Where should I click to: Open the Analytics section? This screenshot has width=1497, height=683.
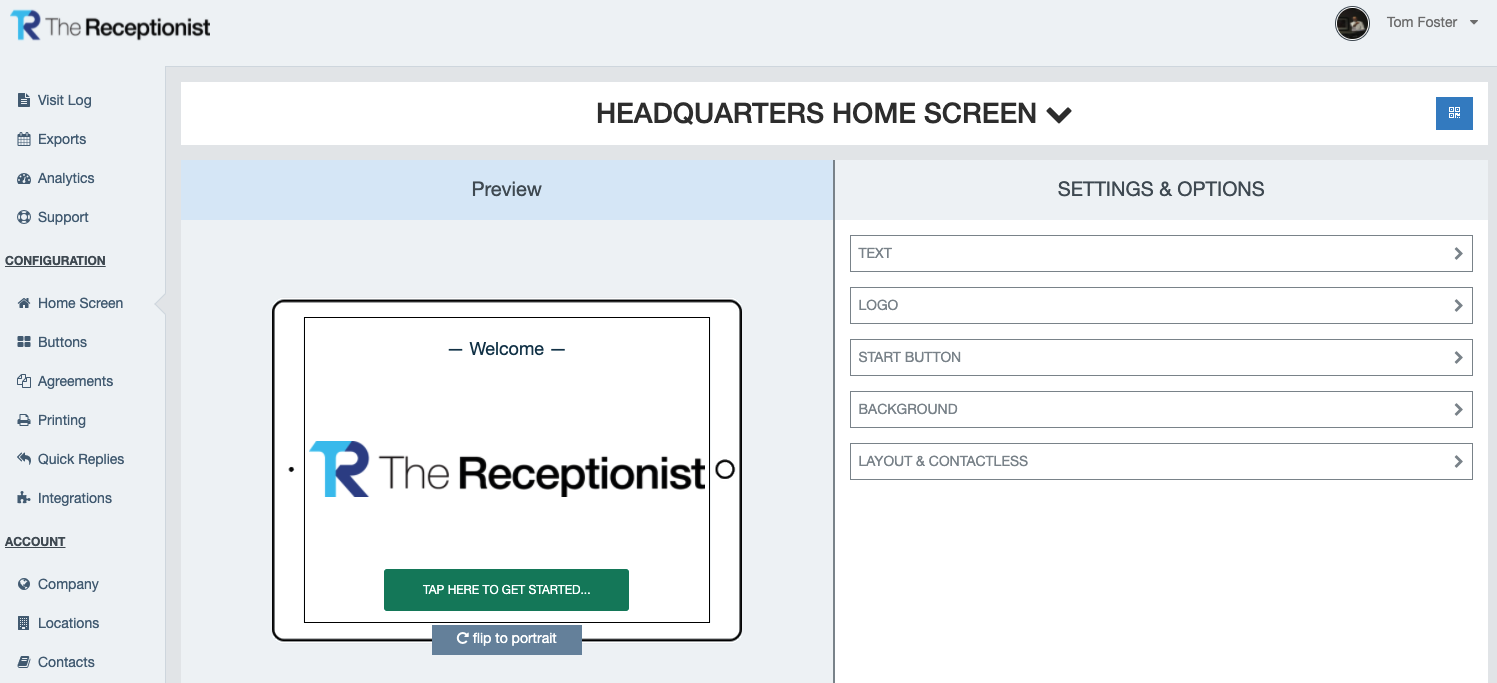point(22,178)
